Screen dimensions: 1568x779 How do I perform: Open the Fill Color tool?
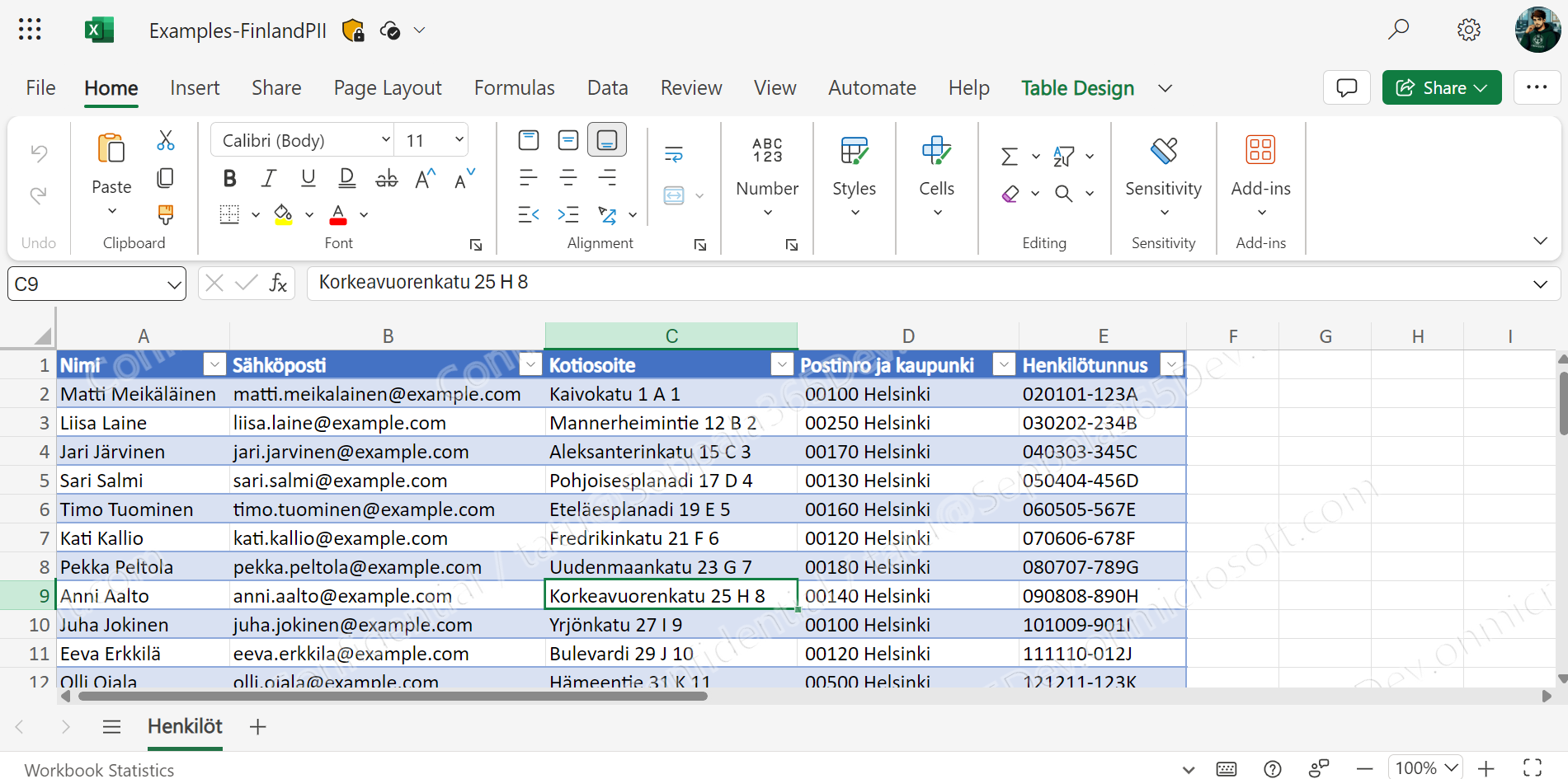click(x=284, y=214)
